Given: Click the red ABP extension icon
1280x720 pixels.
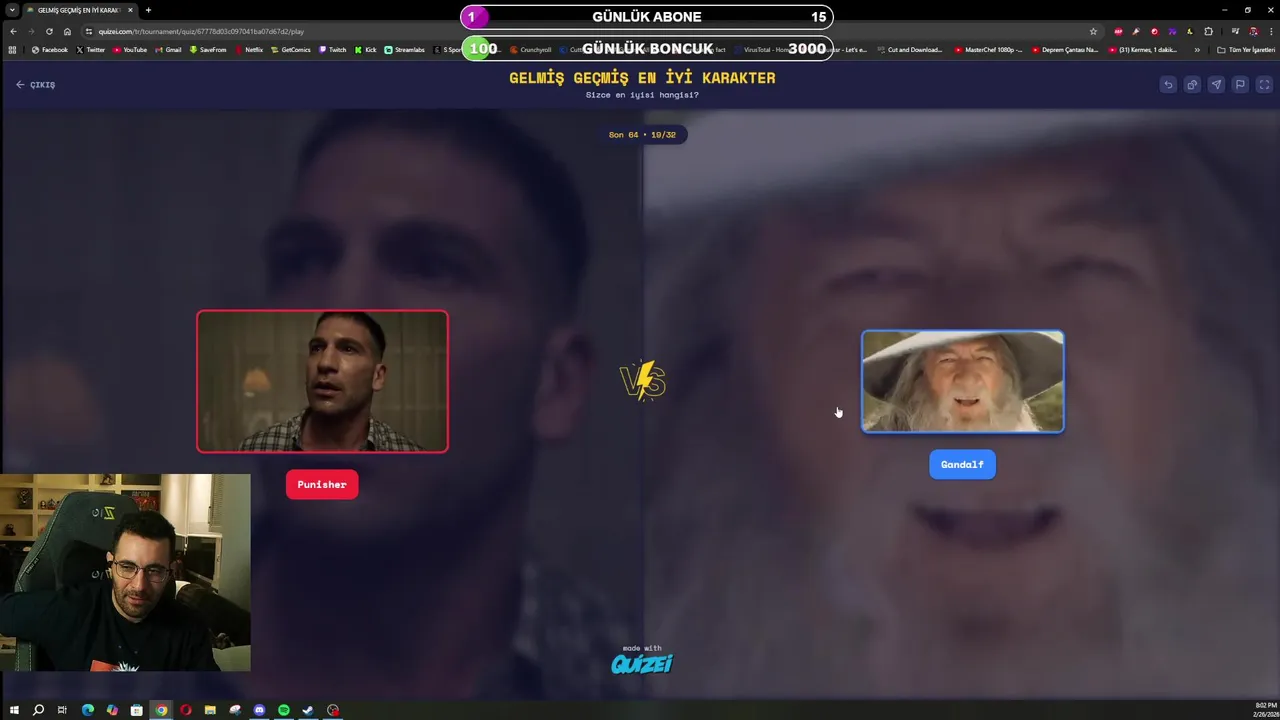Looking at the screenshot, I should tap(1118, 31).
